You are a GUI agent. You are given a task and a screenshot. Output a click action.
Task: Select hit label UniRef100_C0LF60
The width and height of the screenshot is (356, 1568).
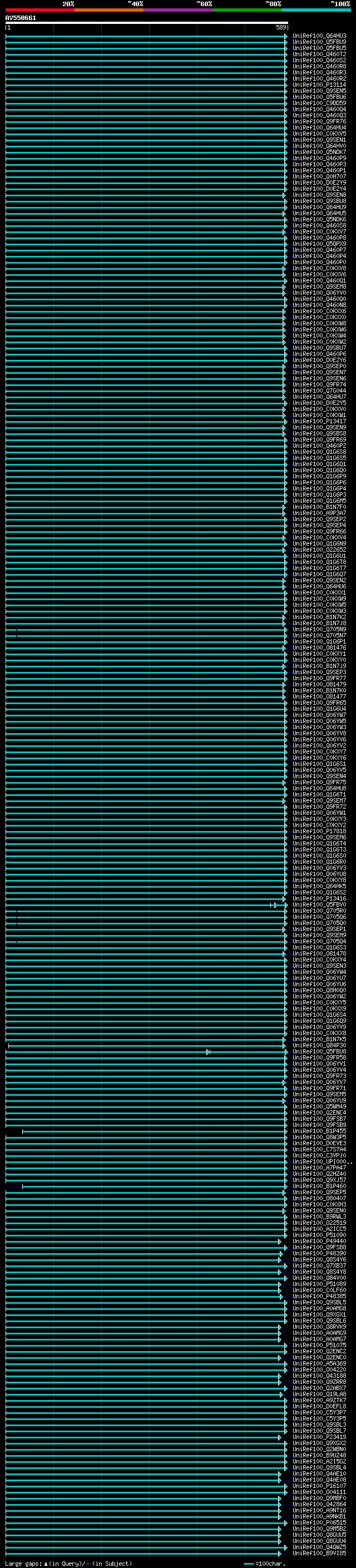(319, 1290)
